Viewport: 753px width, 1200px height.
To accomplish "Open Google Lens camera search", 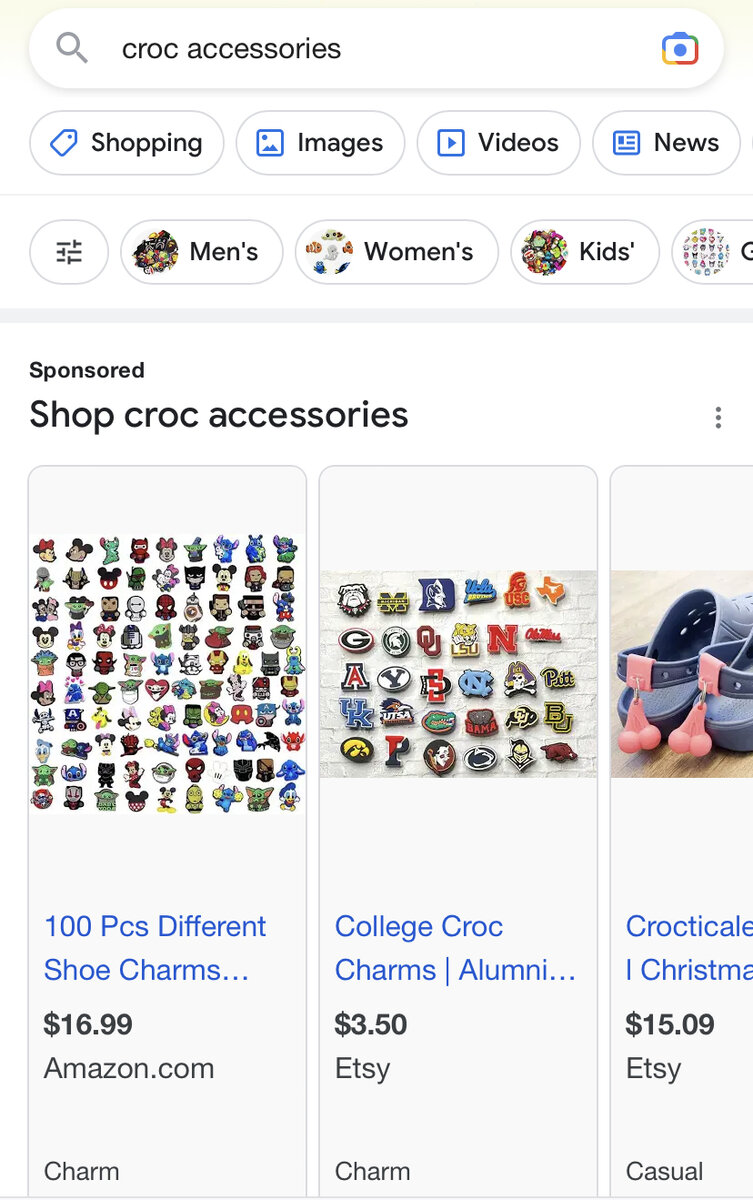I will pyautogui.click(x=680, y=48).
